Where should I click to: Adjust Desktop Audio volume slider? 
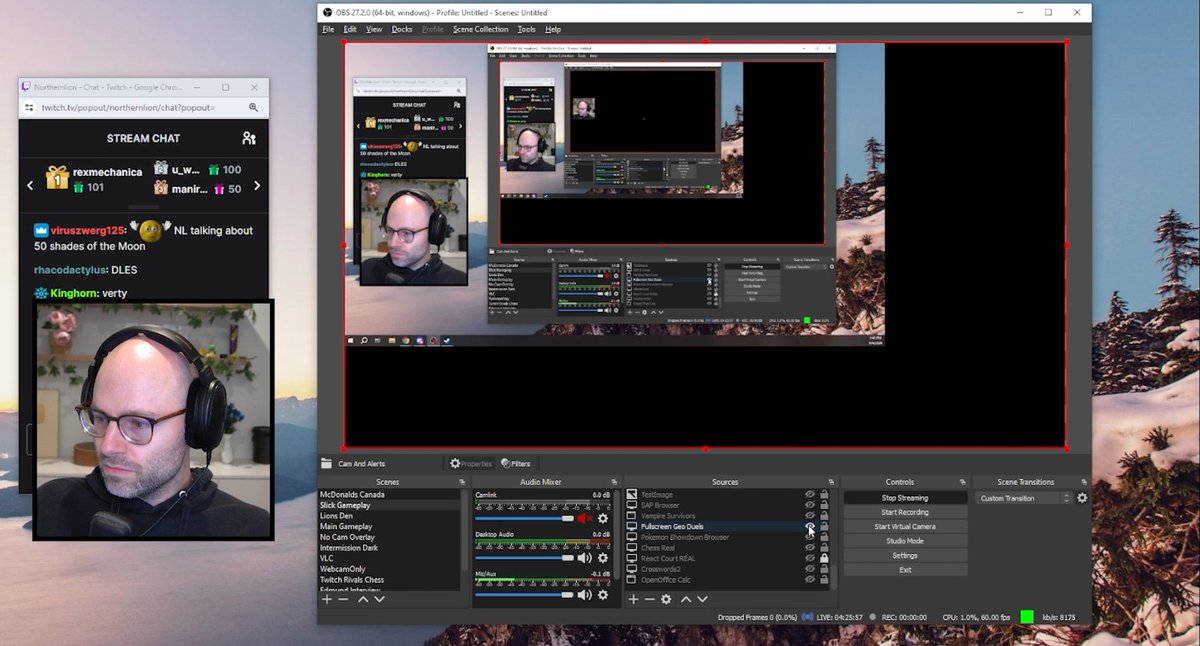(524, 557)
